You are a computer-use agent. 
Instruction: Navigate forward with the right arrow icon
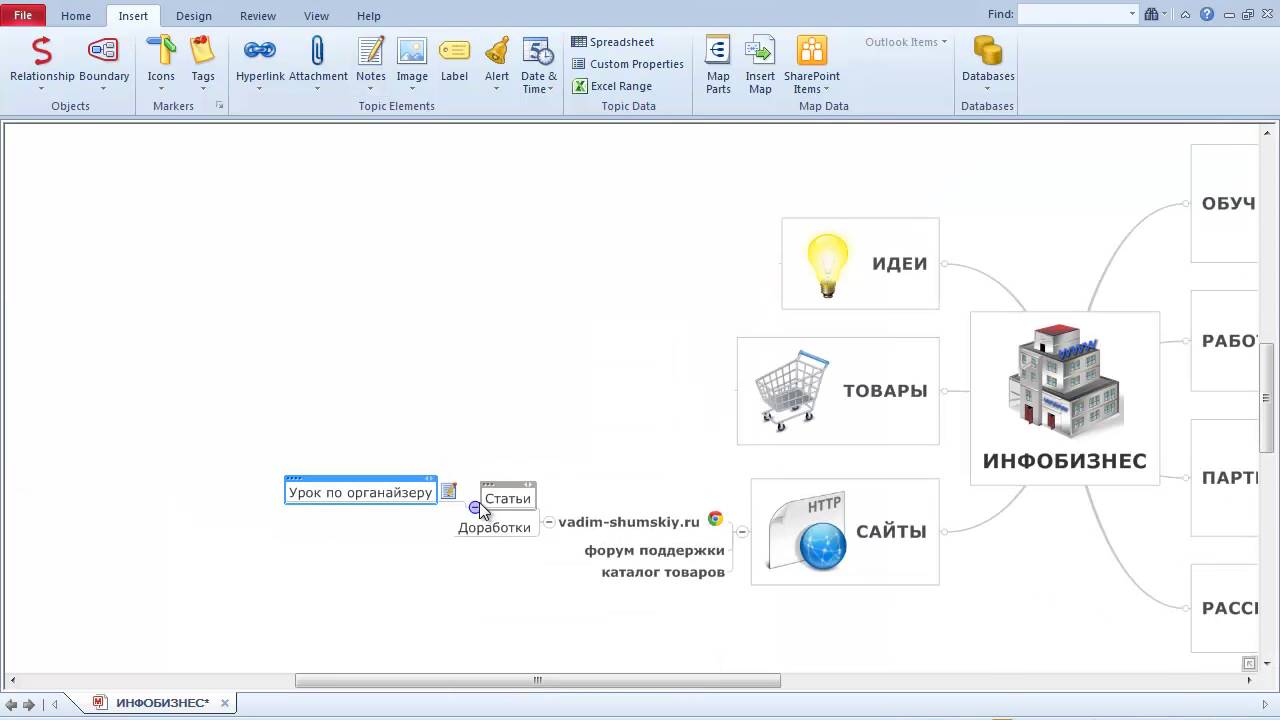pyautogui.click(x=29, y=704)
